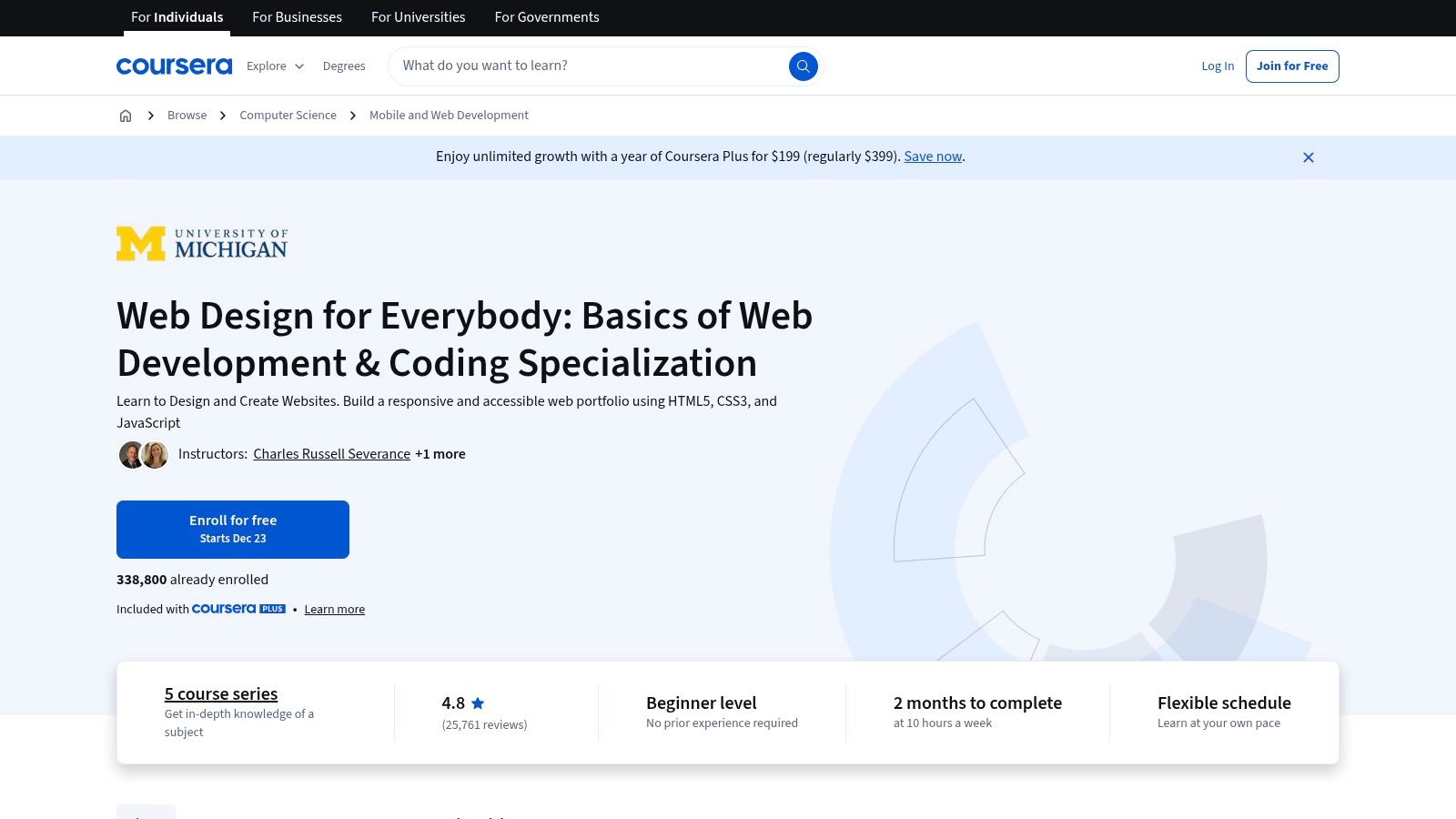Open the Degrees menu

click(344, 66)
